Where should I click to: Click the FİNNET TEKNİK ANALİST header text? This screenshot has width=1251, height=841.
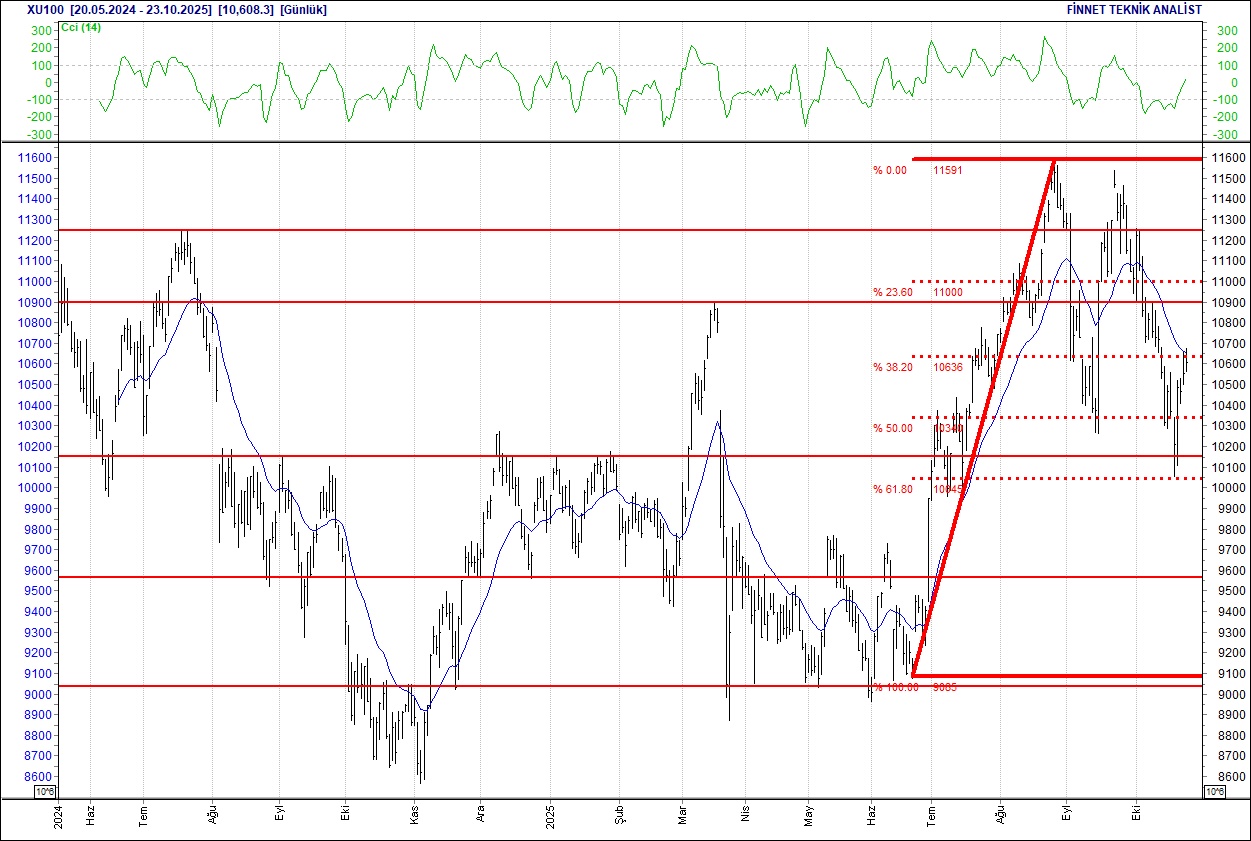[x=1133, y=10]
